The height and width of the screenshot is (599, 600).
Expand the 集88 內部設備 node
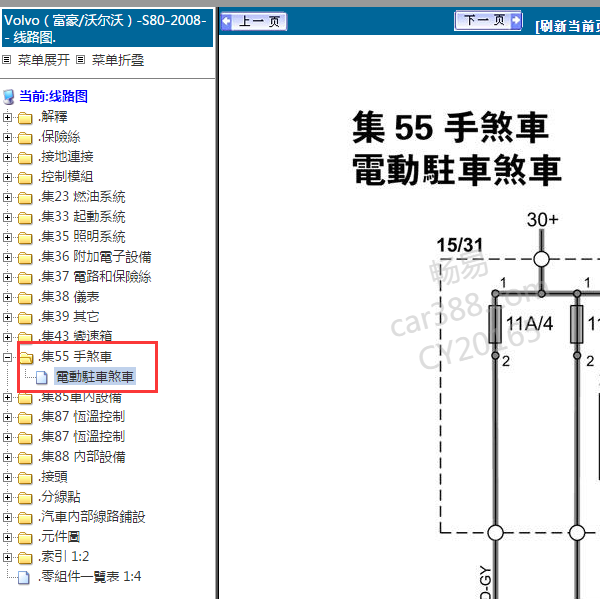click(7, 457)
